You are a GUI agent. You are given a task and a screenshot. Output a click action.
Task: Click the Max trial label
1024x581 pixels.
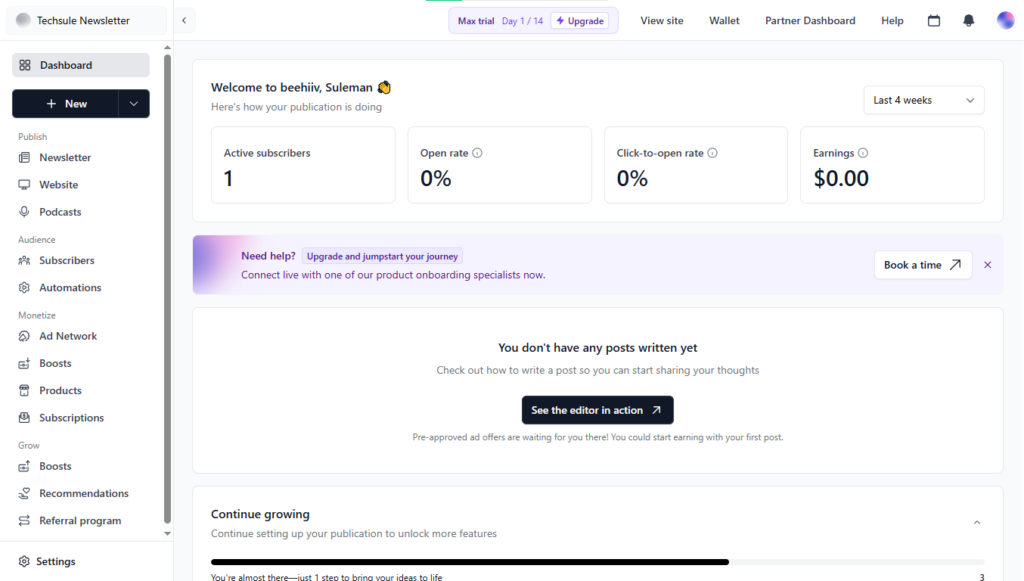point(476,21)
